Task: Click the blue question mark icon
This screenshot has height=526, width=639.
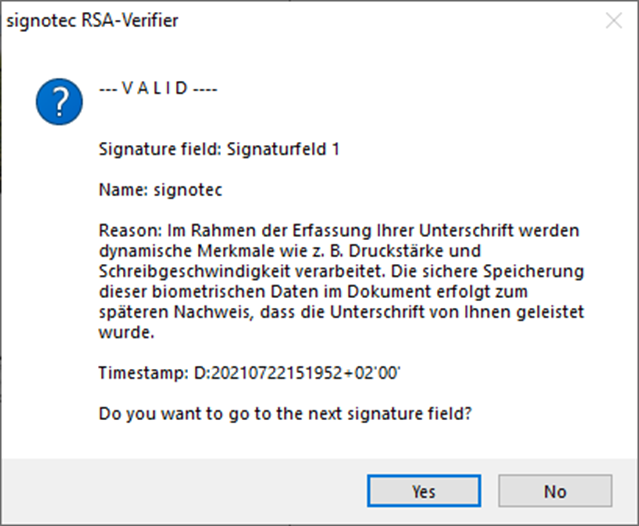Action: click(59, 102)
